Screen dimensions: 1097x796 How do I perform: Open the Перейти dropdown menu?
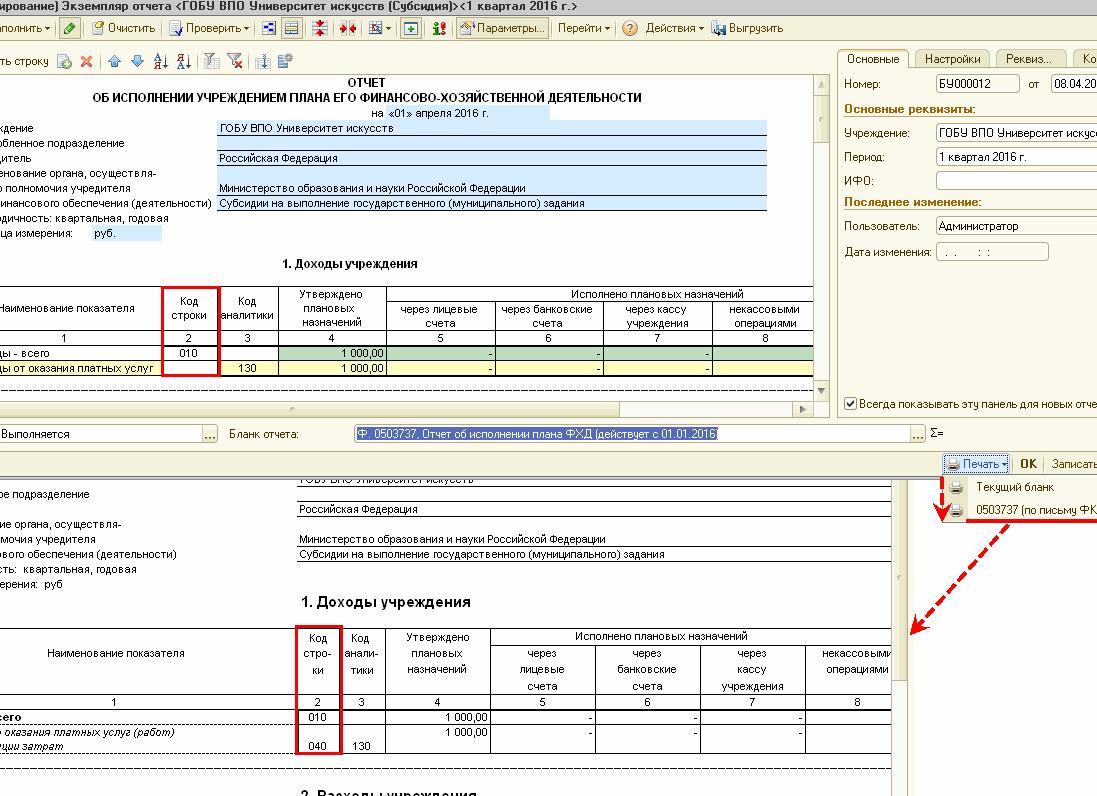coord(583,29)
